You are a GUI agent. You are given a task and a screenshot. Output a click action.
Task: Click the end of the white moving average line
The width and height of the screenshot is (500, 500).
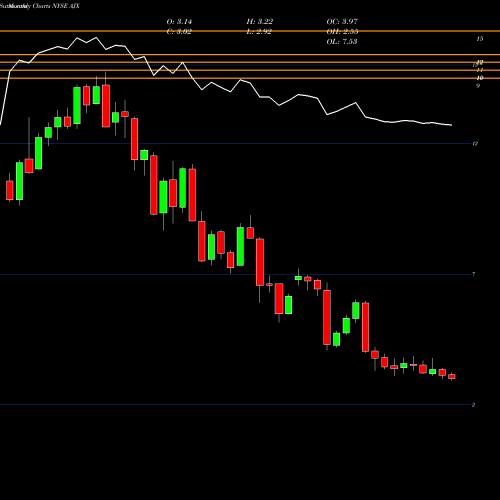click(451, 125)
